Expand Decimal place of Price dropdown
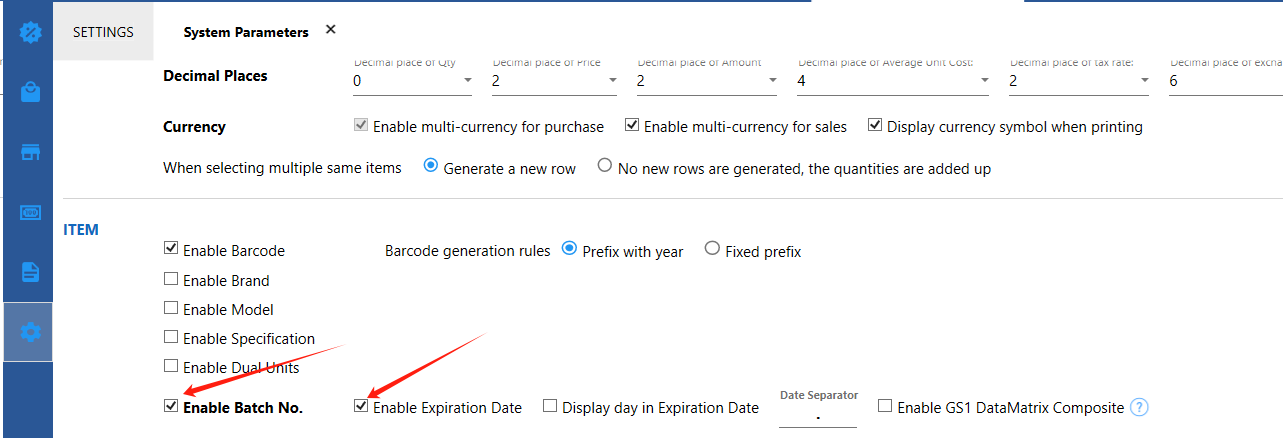 click(554, 81)
